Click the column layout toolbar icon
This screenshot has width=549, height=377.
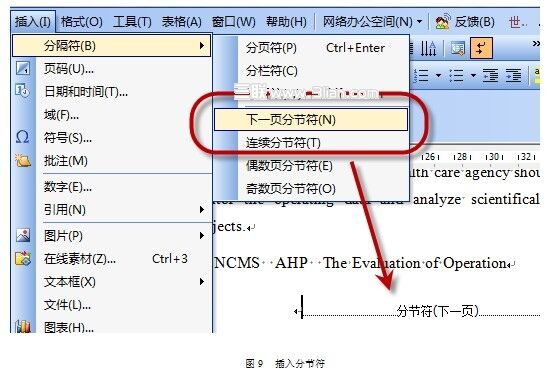tap(428, 48)
